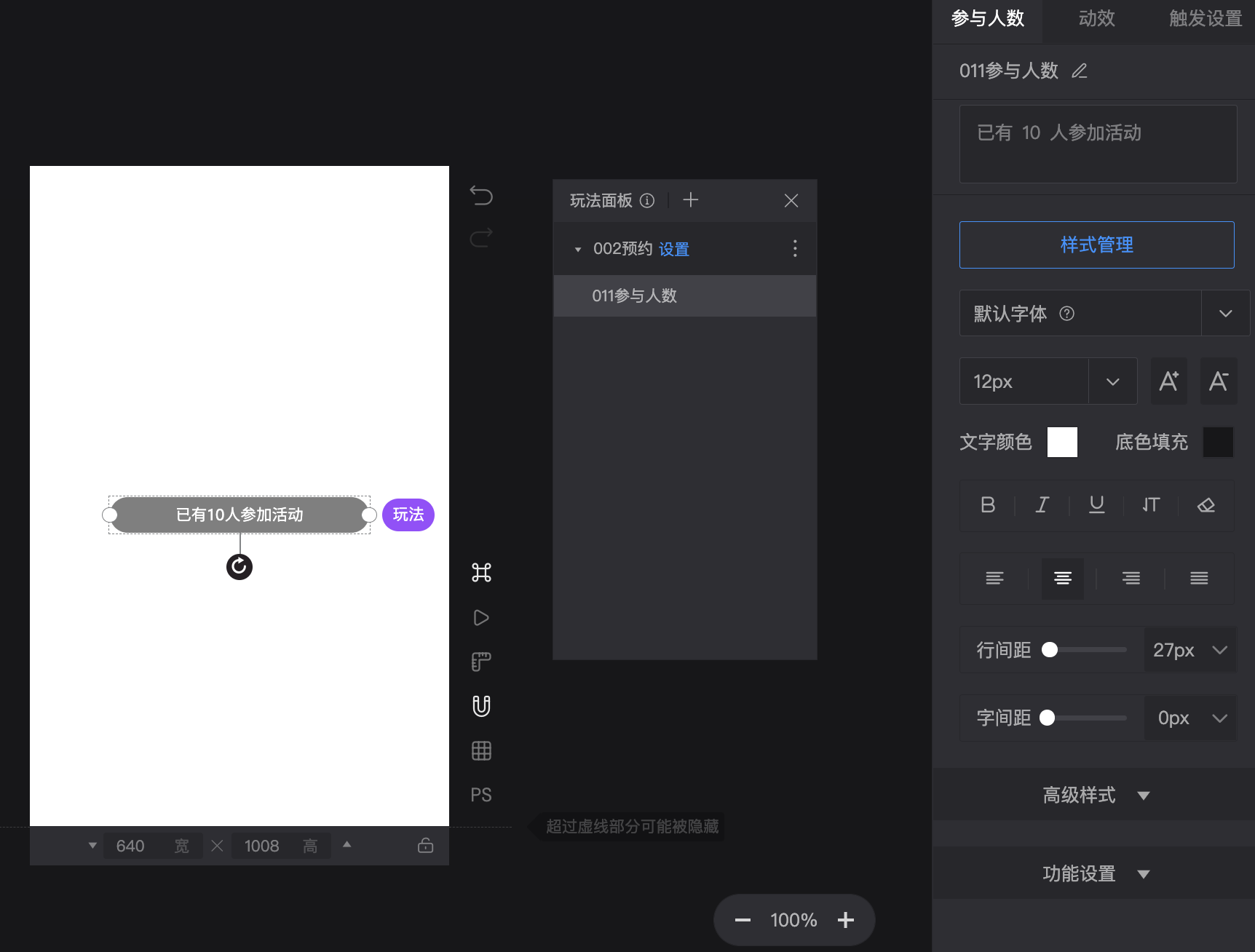Align text left
The width and height of the screenshot is (1255, 952).
click(x=994, y=579)
